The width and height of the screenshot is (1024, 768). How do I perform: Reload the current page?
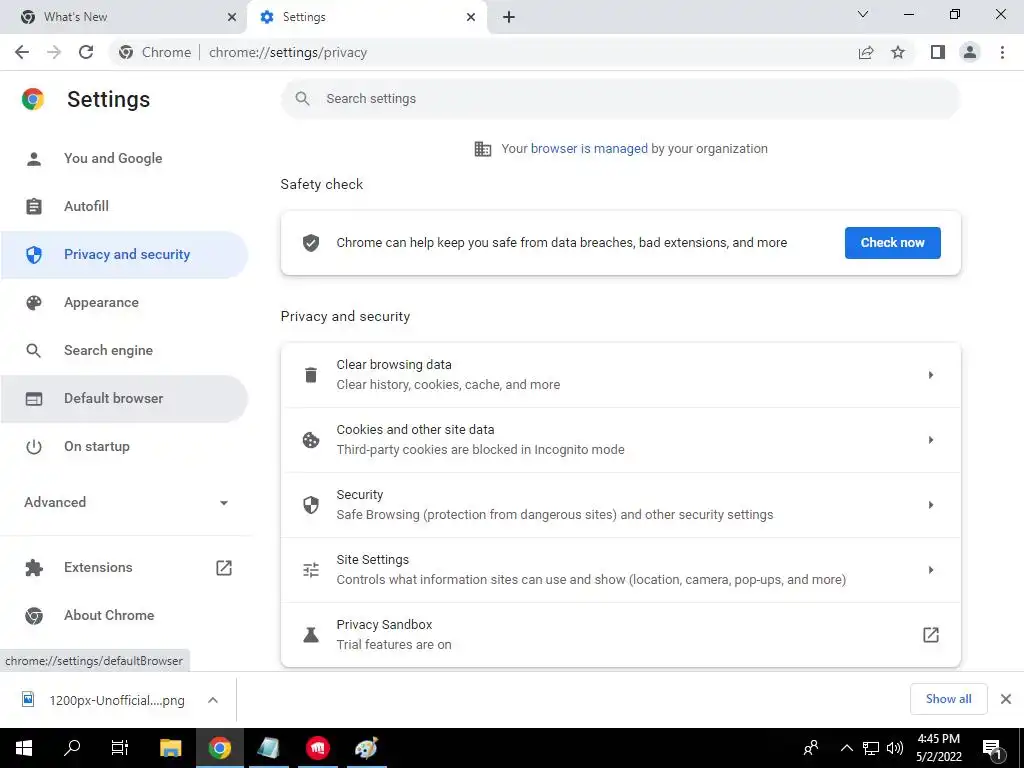tap(86, 52)
